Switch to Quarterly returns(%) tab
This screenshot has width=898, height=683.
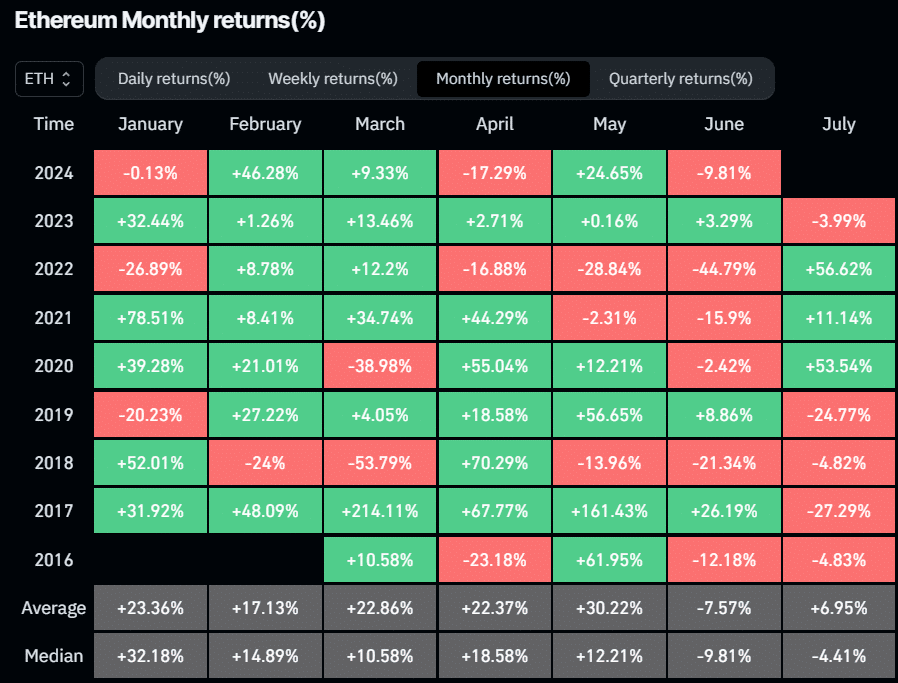pos(680,79)
